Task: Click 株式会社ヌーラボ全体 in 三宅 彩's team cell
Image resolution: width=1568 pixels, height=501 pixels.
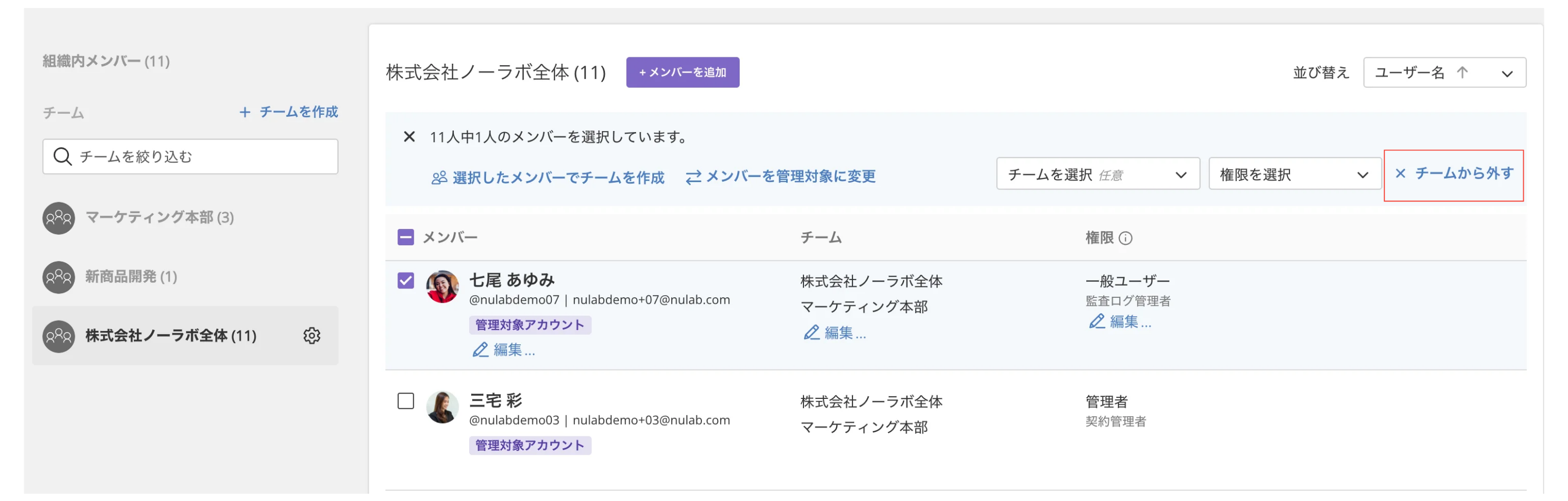Action: coord(871,402)
